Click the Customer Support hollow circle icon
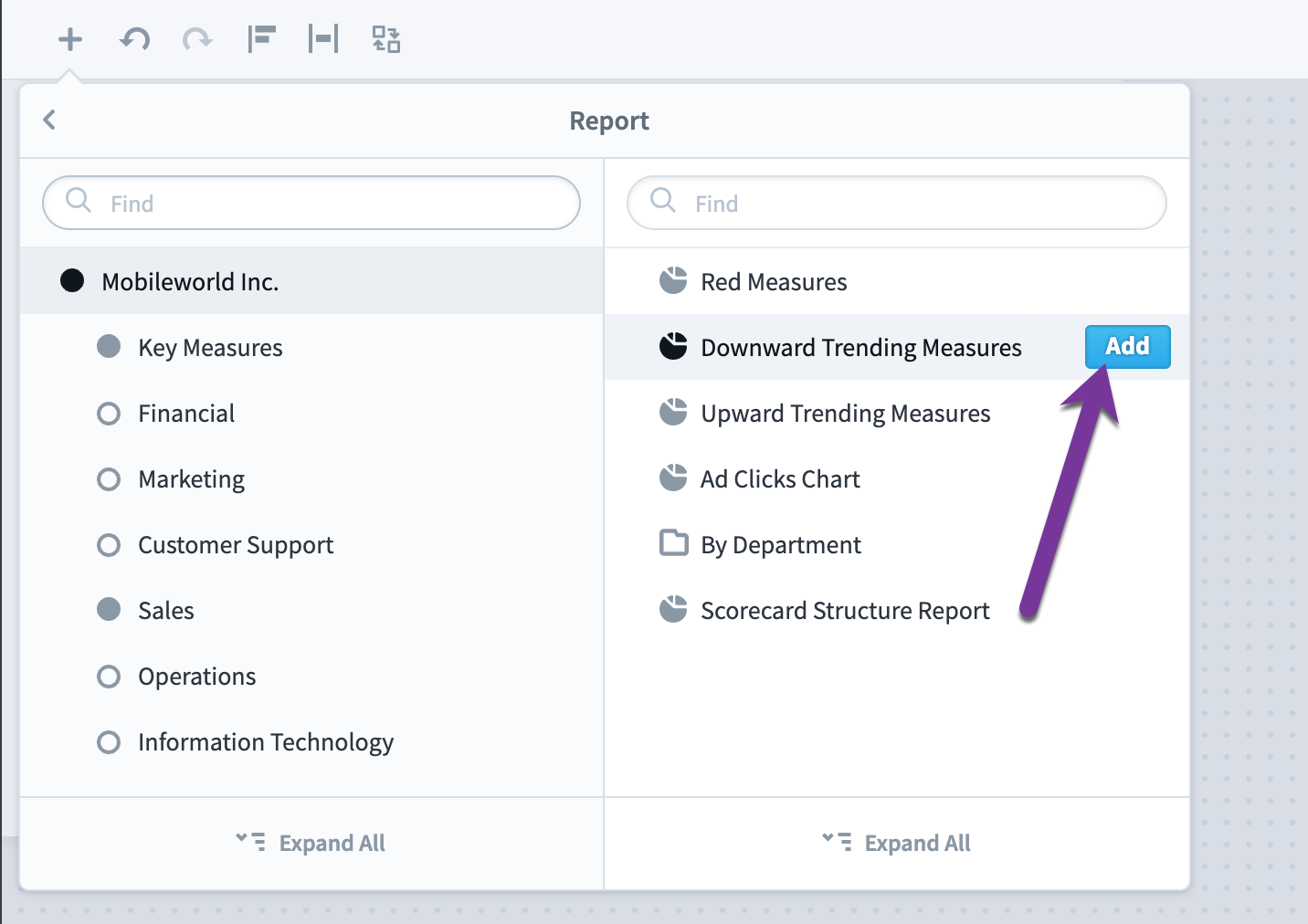1308x924 pixels. coord(109,545)
